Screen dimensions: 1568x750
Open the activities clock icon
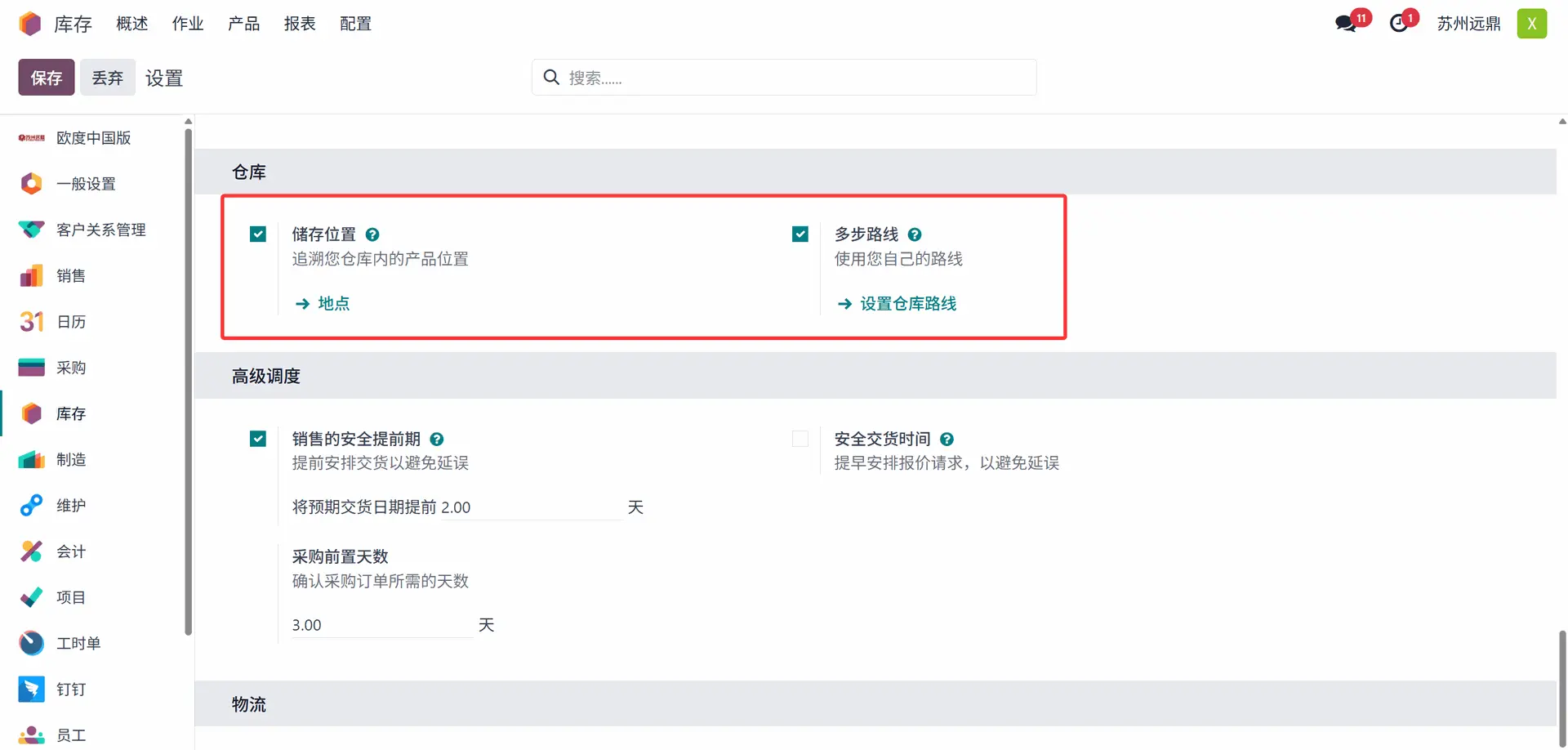(x=1399, y=24)
